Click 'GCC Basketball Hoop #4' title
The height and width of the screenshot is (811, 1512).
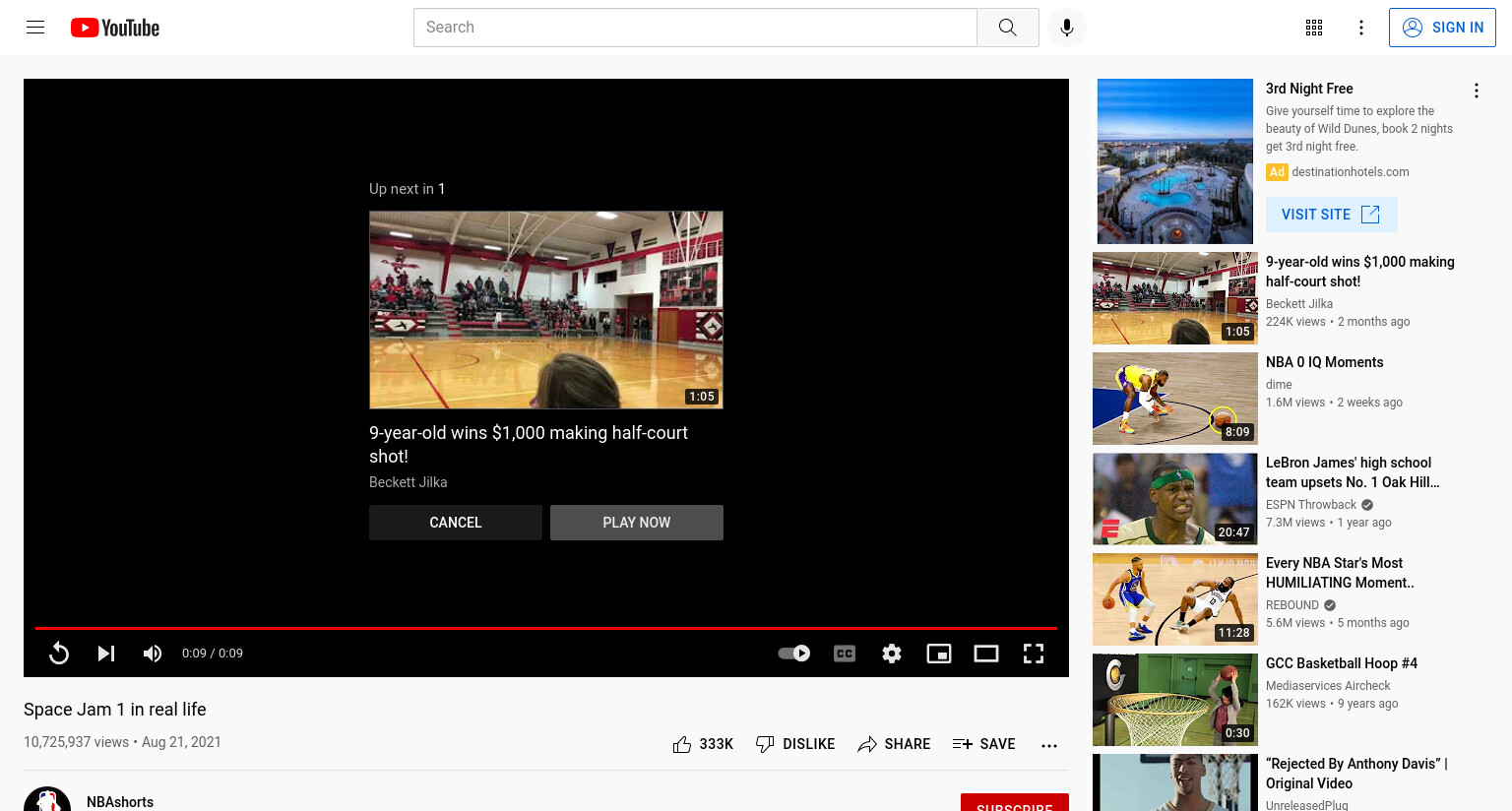(1342, 663)
